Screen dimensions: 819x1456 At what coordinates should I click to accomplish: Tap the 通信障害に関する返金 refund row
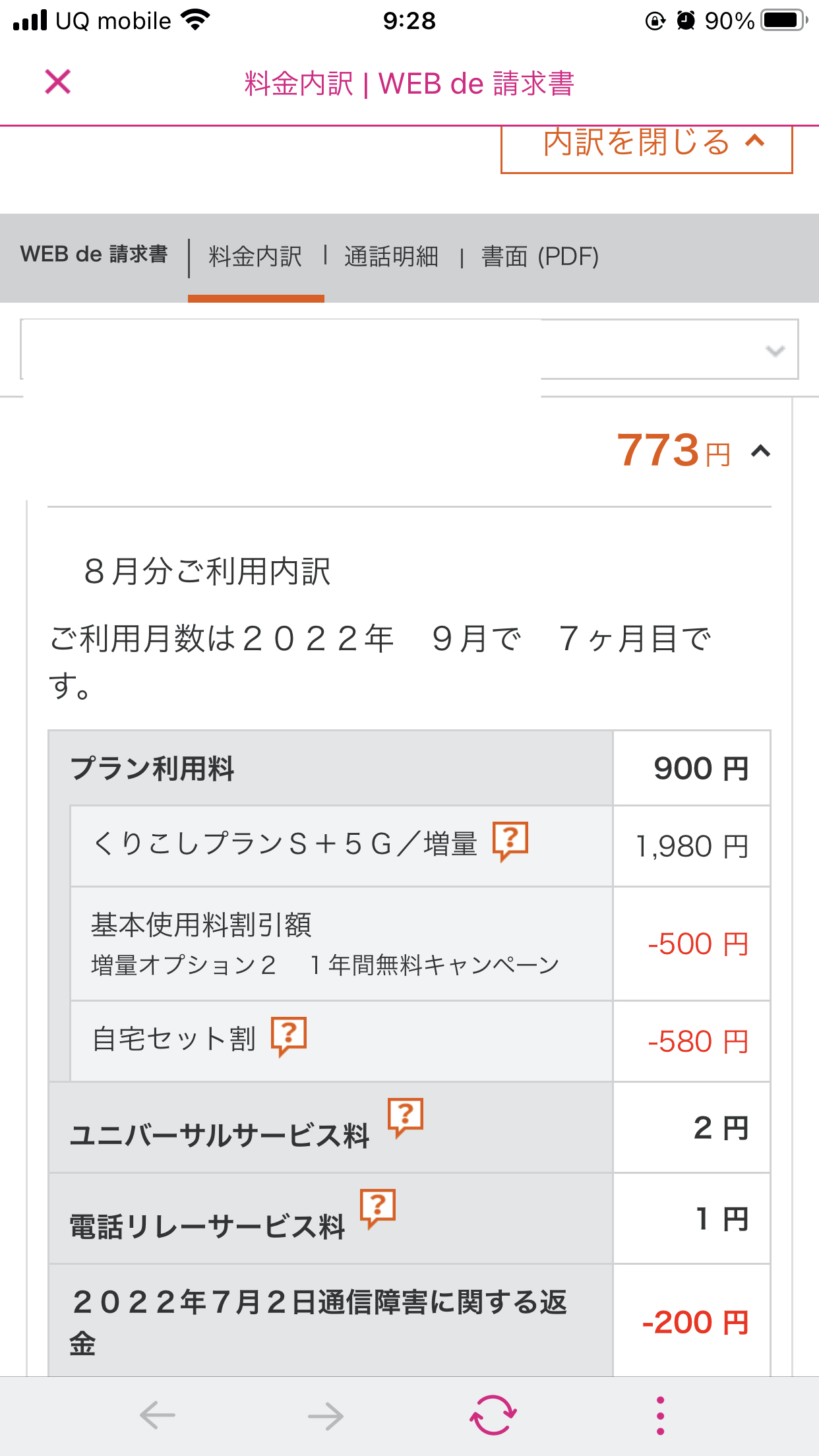point(330,1321)
